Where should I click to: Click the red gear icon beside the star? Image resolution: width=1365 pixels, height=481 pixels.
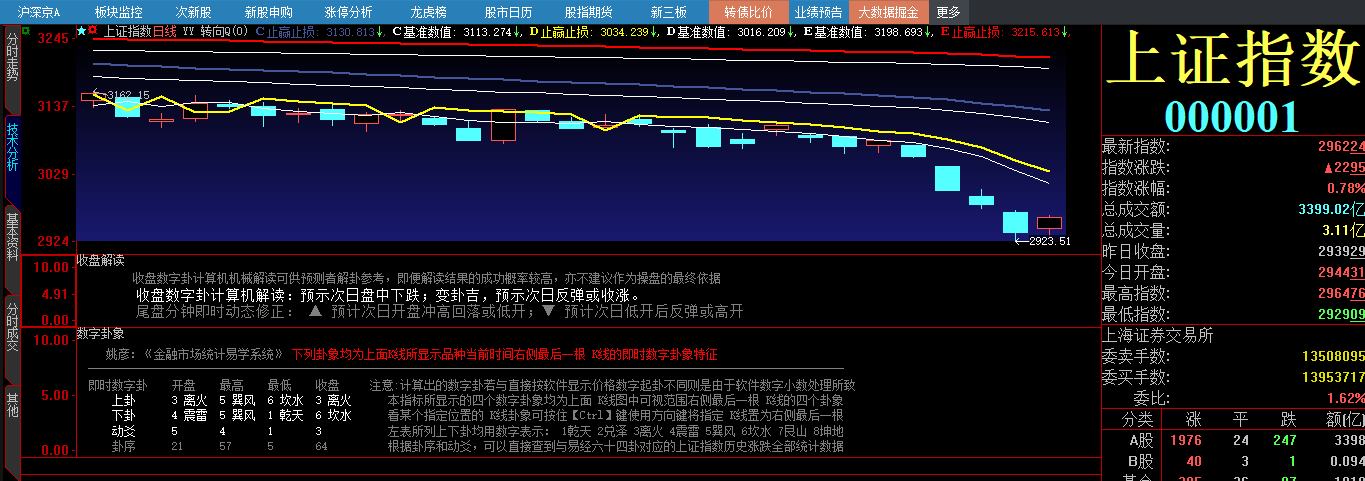tap(93, 31)
